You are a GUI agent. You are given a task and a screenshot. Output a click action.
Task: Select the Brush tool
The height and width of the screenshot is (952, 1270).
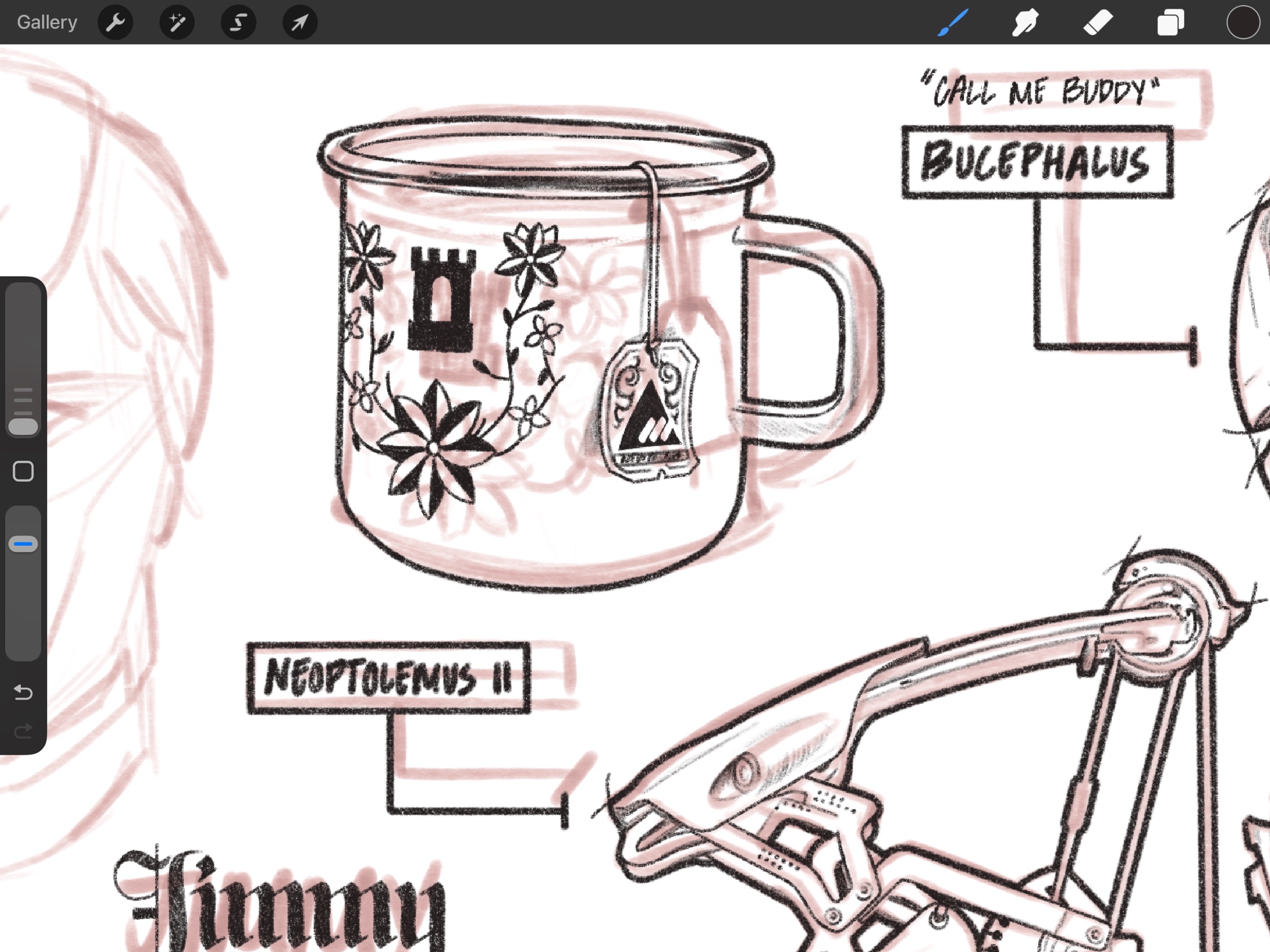click(x=952, y=23)
